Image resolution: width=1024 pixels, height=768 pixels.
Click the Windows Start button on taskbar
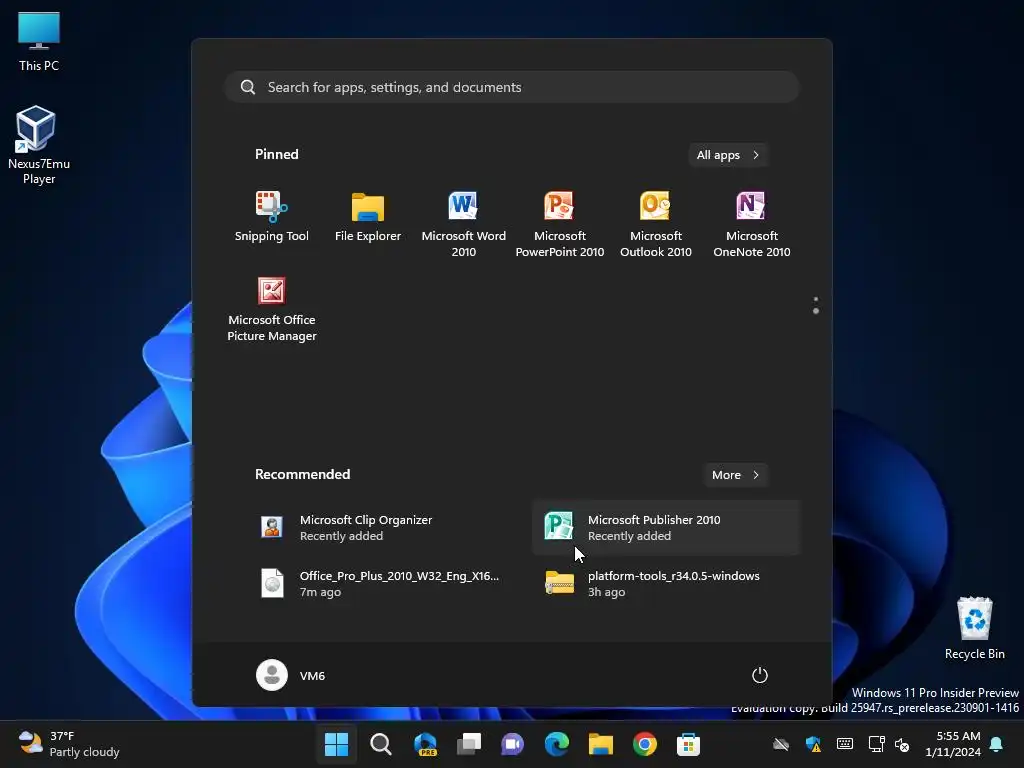tap(337, 744)
